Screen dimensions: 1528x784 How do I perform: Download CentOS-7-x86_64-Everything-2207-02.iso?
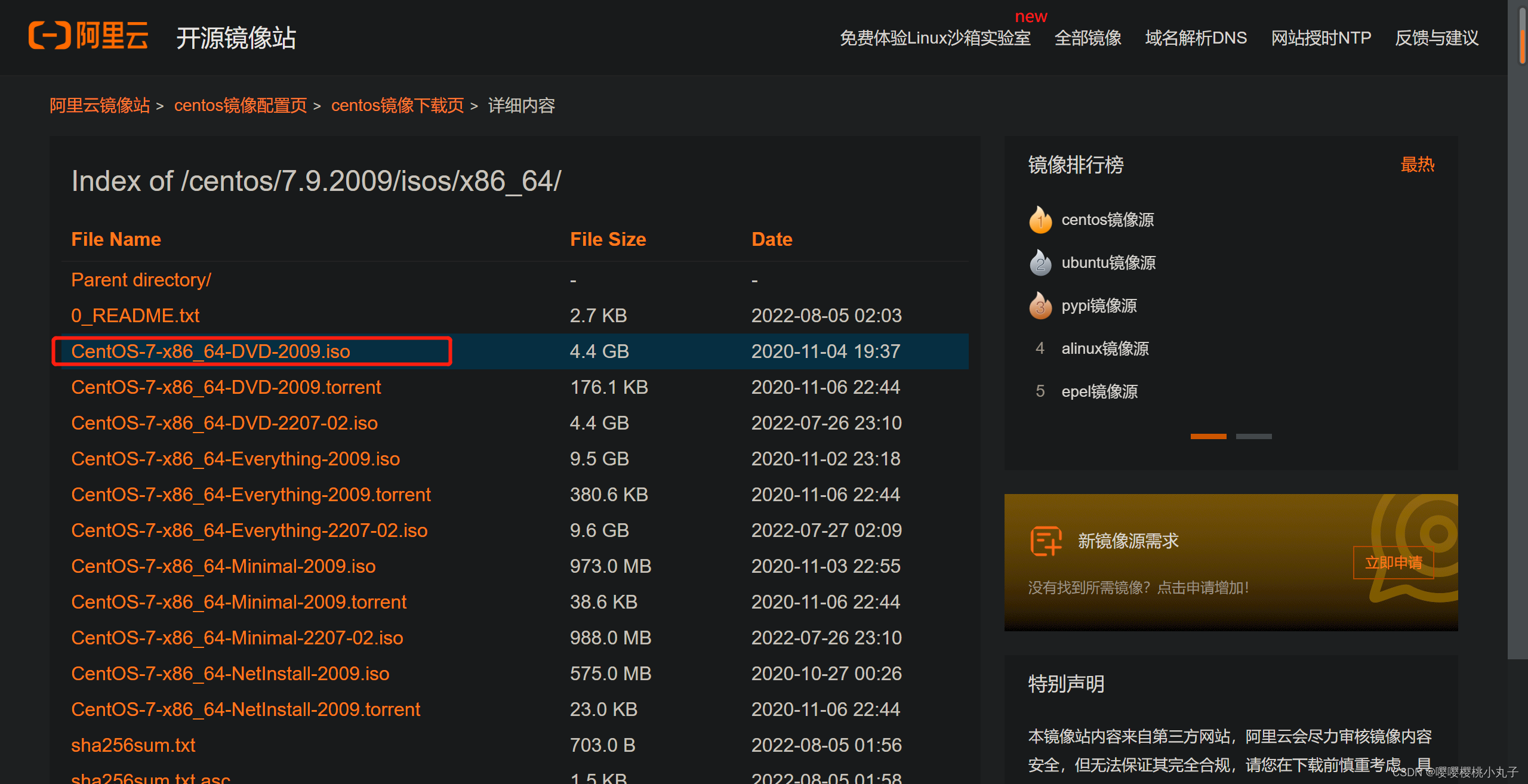click(249, 530)
